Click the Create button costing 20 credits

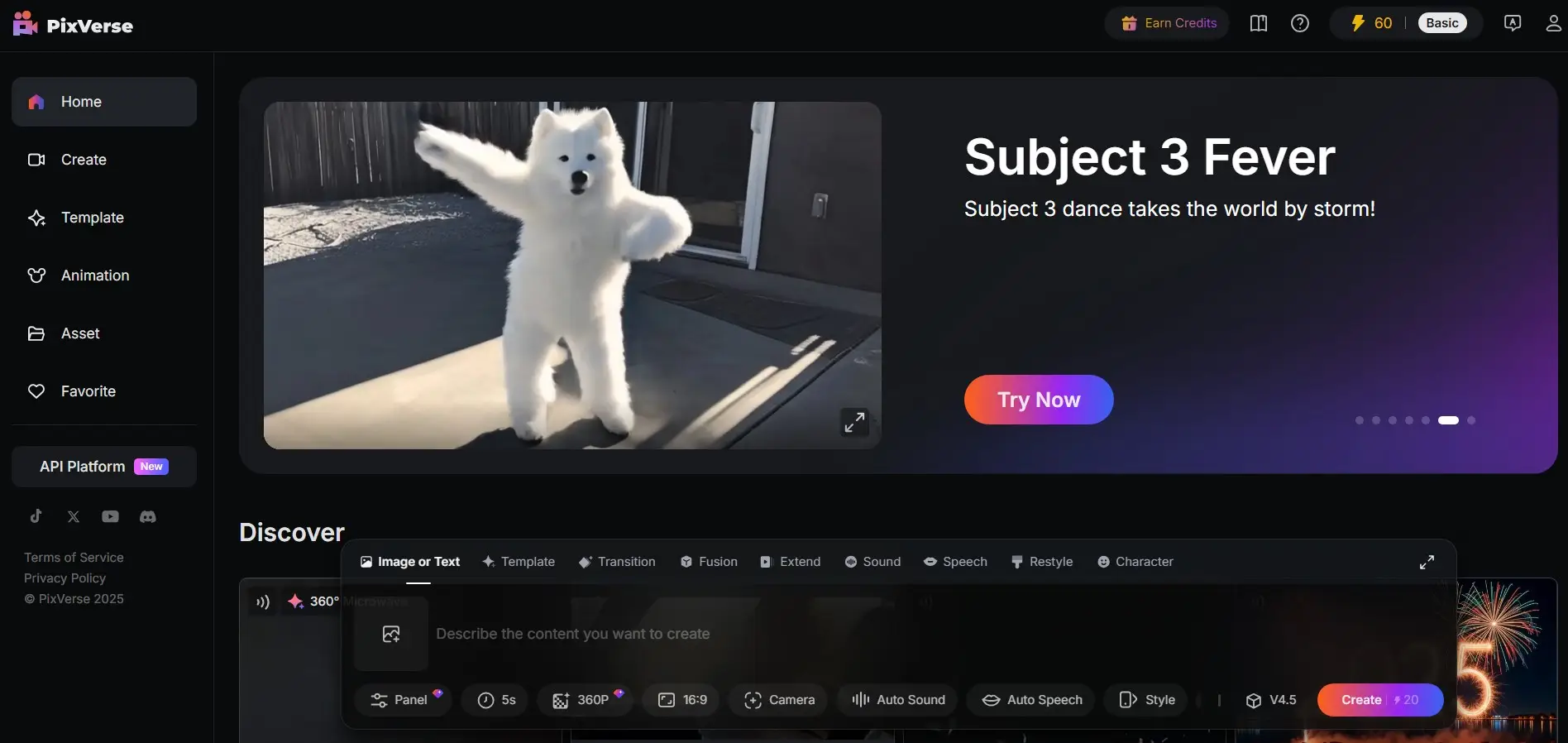tap(1380, 700)
